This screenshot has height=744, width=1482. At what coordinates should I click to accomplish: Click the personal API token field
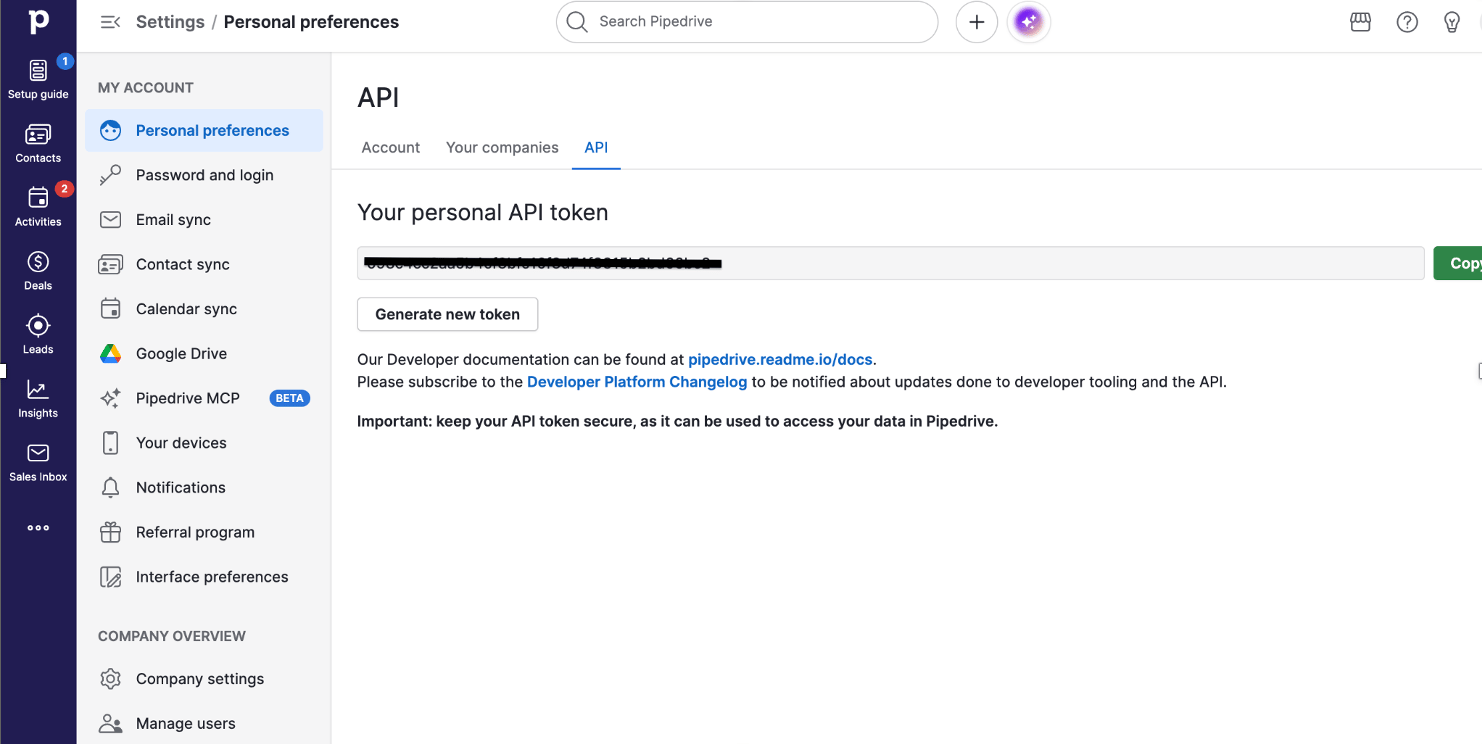tap(890, 263)
